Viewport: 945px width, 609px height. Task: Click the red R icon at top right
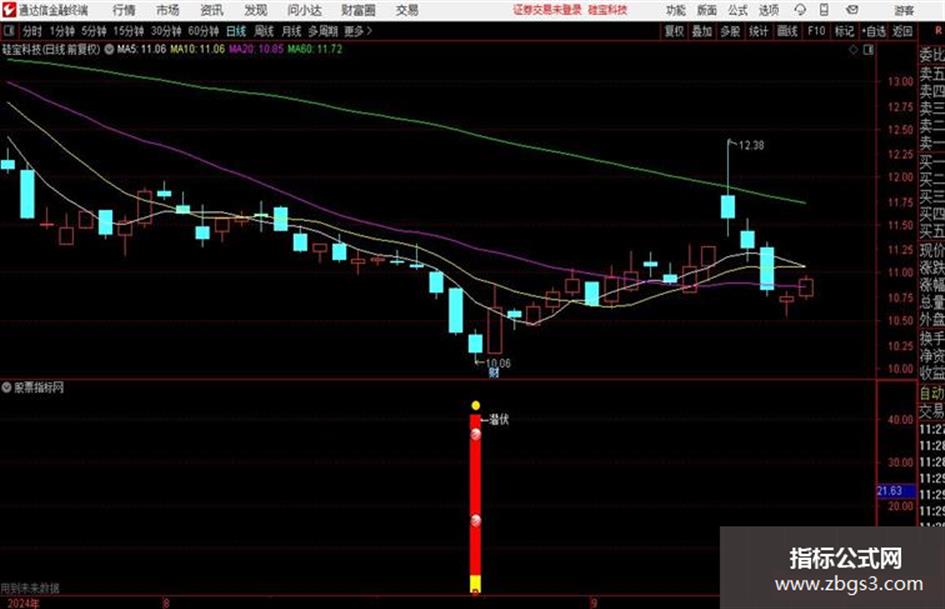939,30
